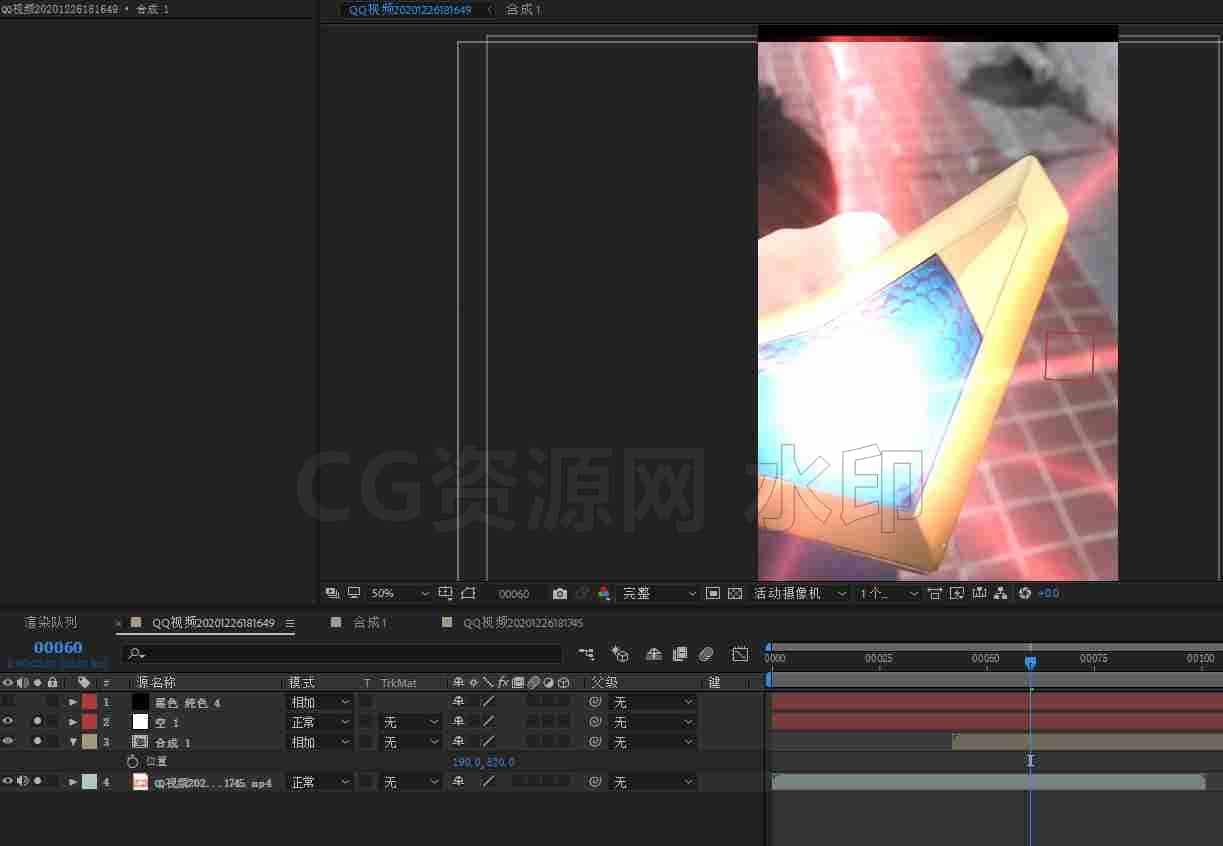Open the 1个 view layout dropdown
Screen dimensions: 1223x846
coord(888,593)
